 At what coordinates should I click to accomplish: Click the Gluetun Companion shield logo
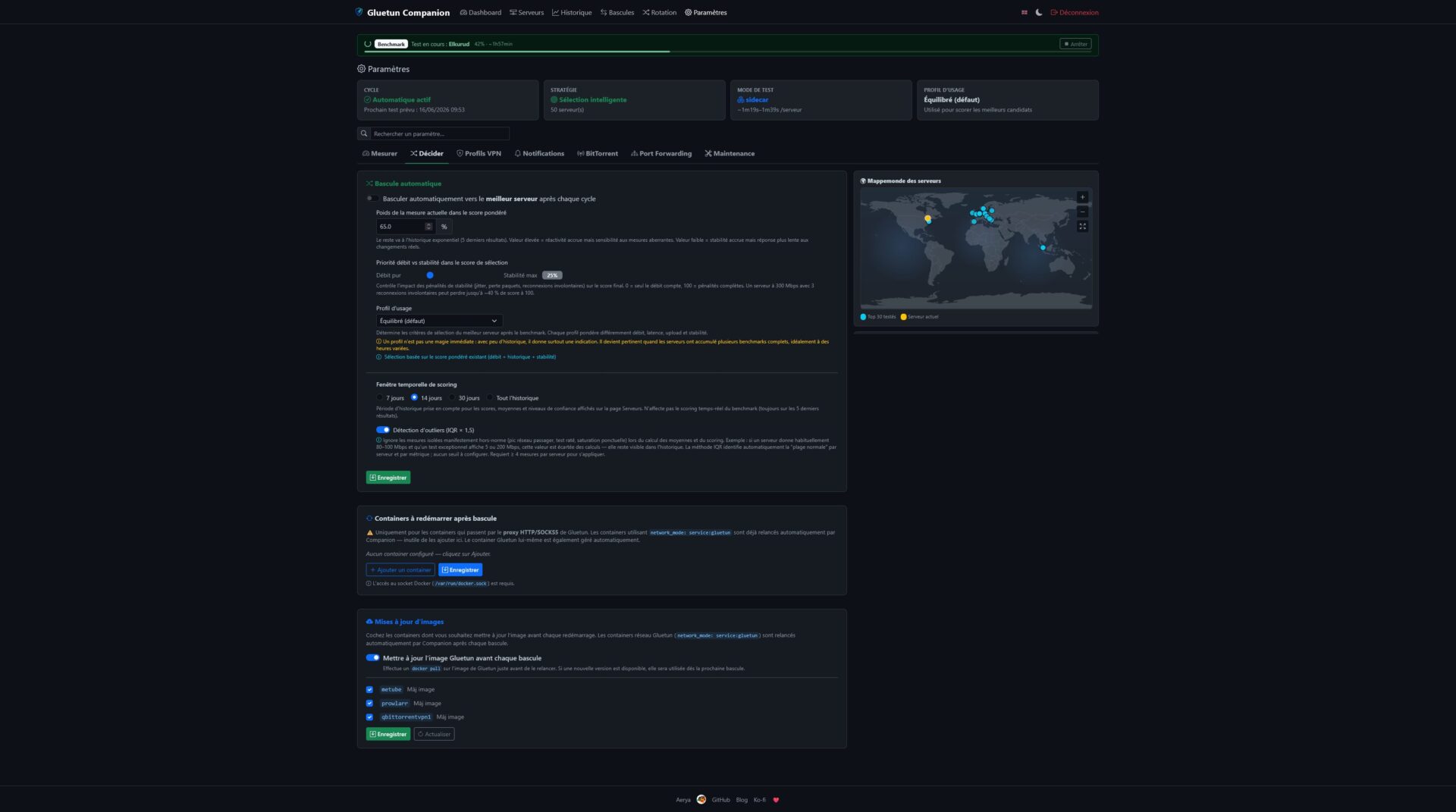pyautogui.click(x=359, y=12)
